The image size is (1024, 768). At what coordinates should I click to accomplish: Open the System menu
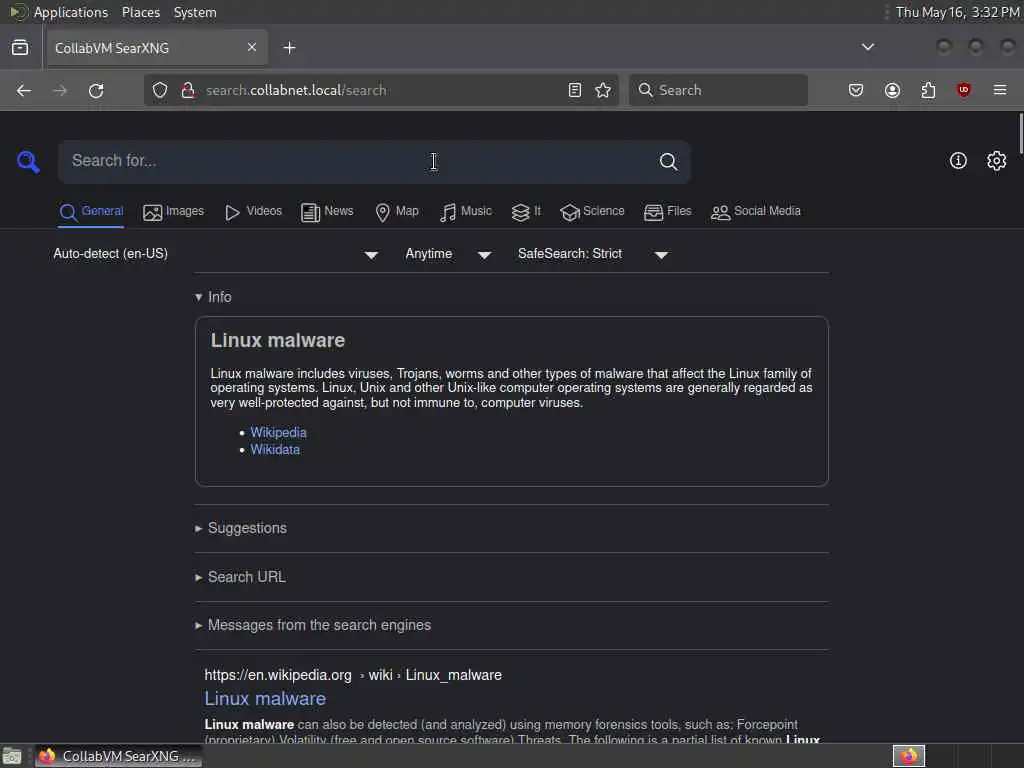coord(195,12)
